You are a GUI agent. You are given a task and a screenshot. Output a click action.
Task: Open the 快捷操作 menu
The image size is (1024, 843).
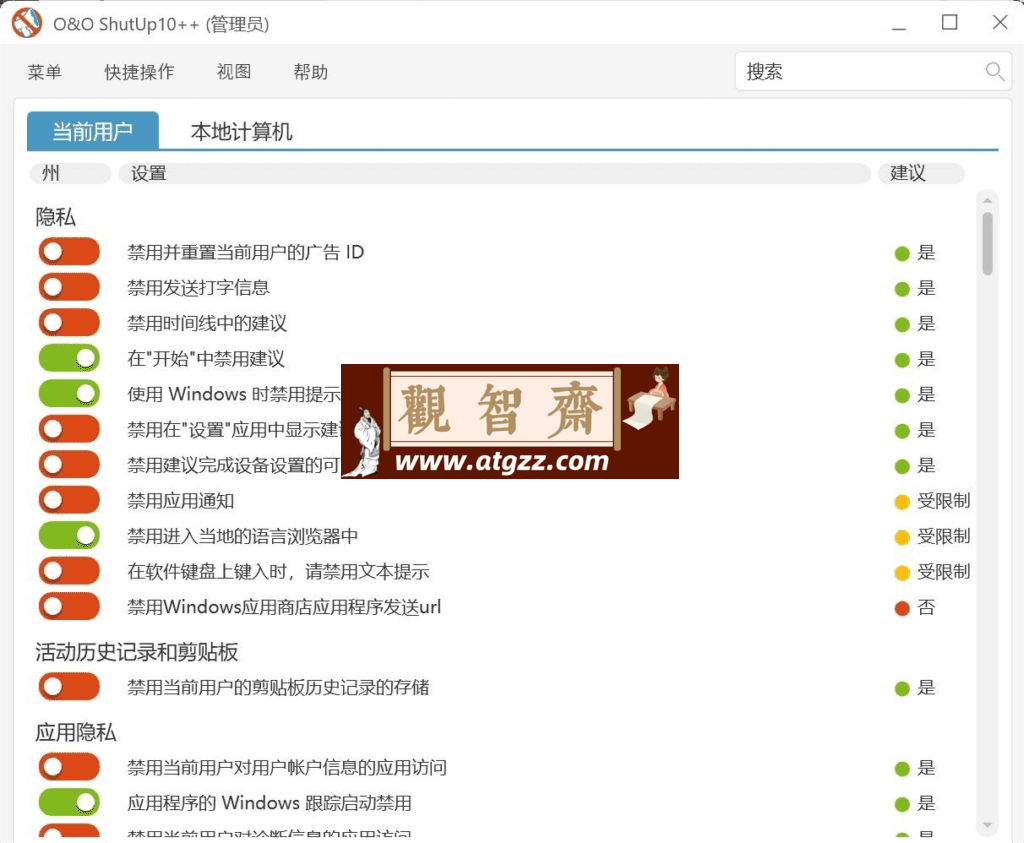point(139,72)
